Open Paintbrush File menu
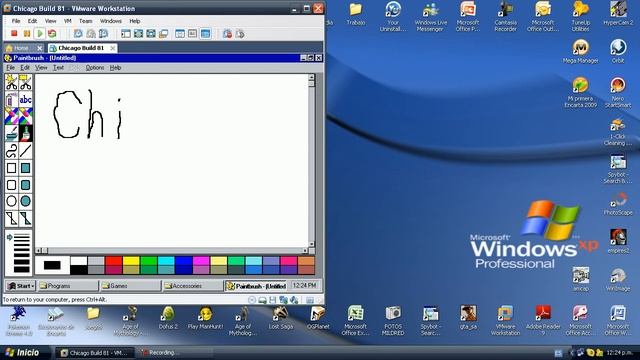The width and height of the screenshot is (640, 360). (11, 68)
